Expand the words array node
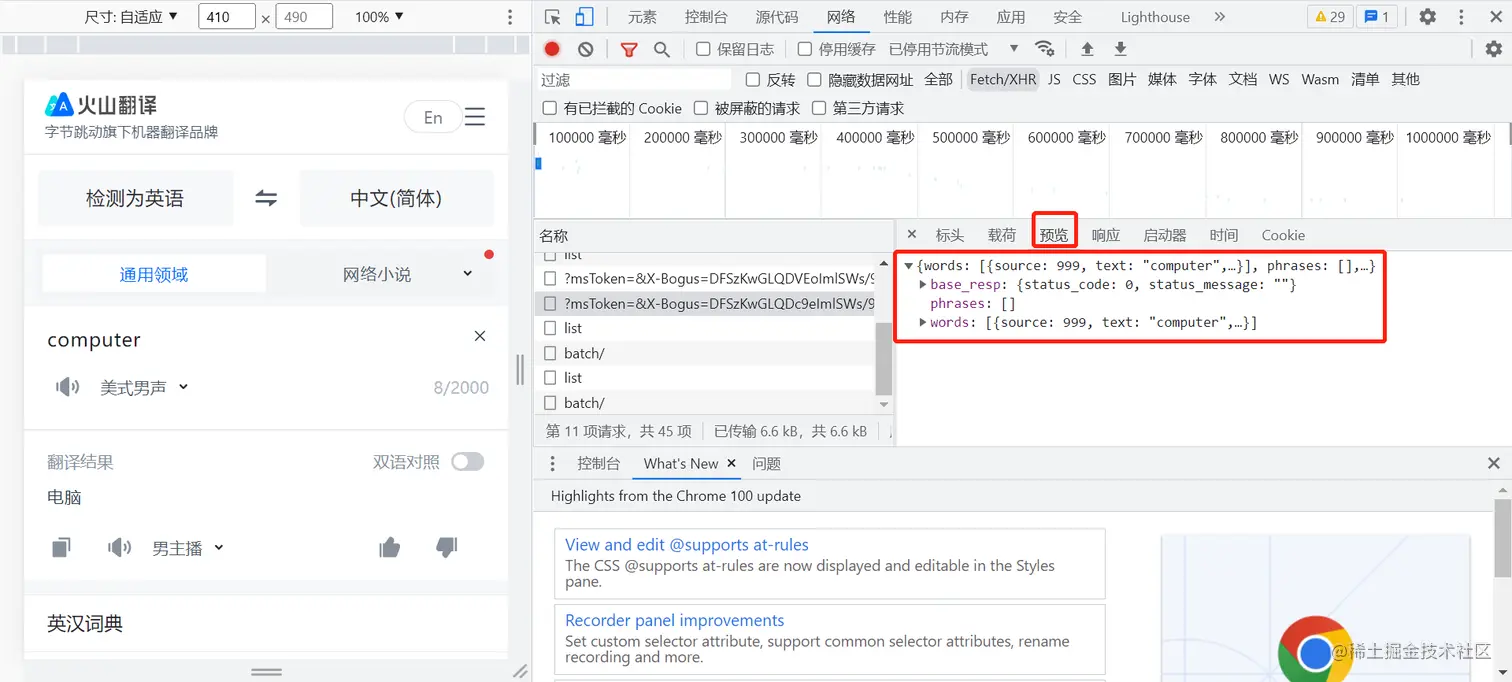This screenshot has width=1512, height=682. click(x=923, y=322)
